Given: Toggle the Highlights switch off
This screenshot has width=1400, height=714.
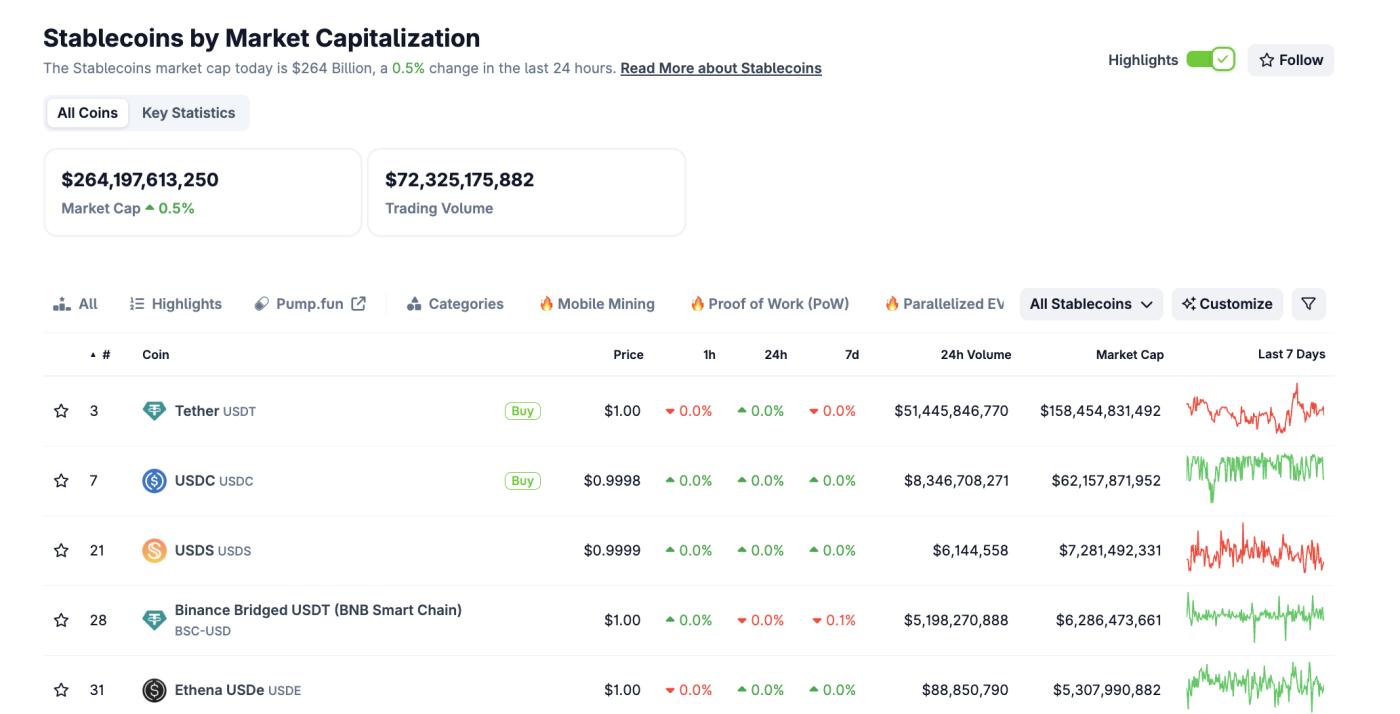Looking at the screenshot, I should click(1209, 59).
